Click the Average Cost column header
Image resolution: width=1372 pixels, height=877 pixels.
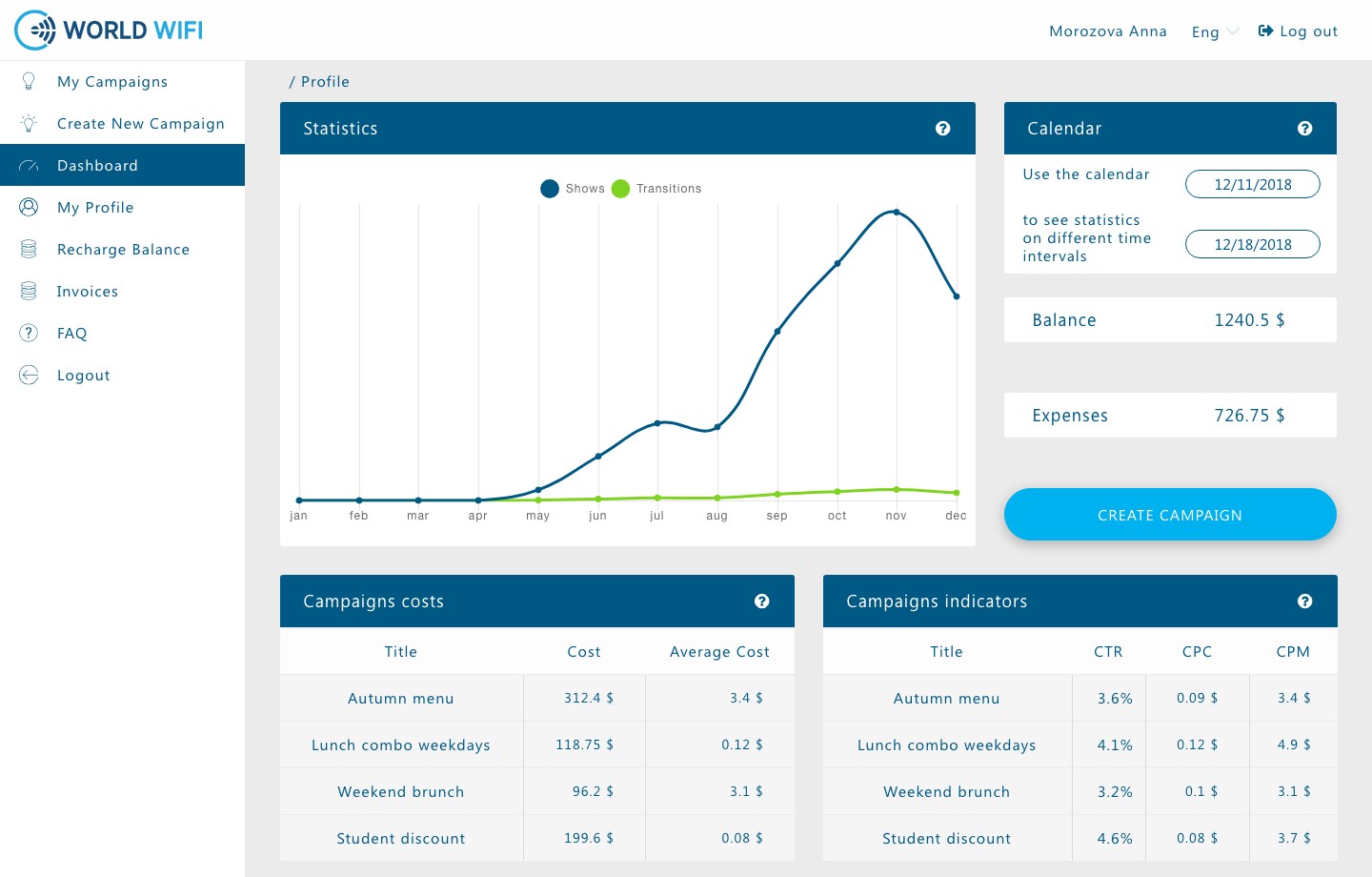719,652
